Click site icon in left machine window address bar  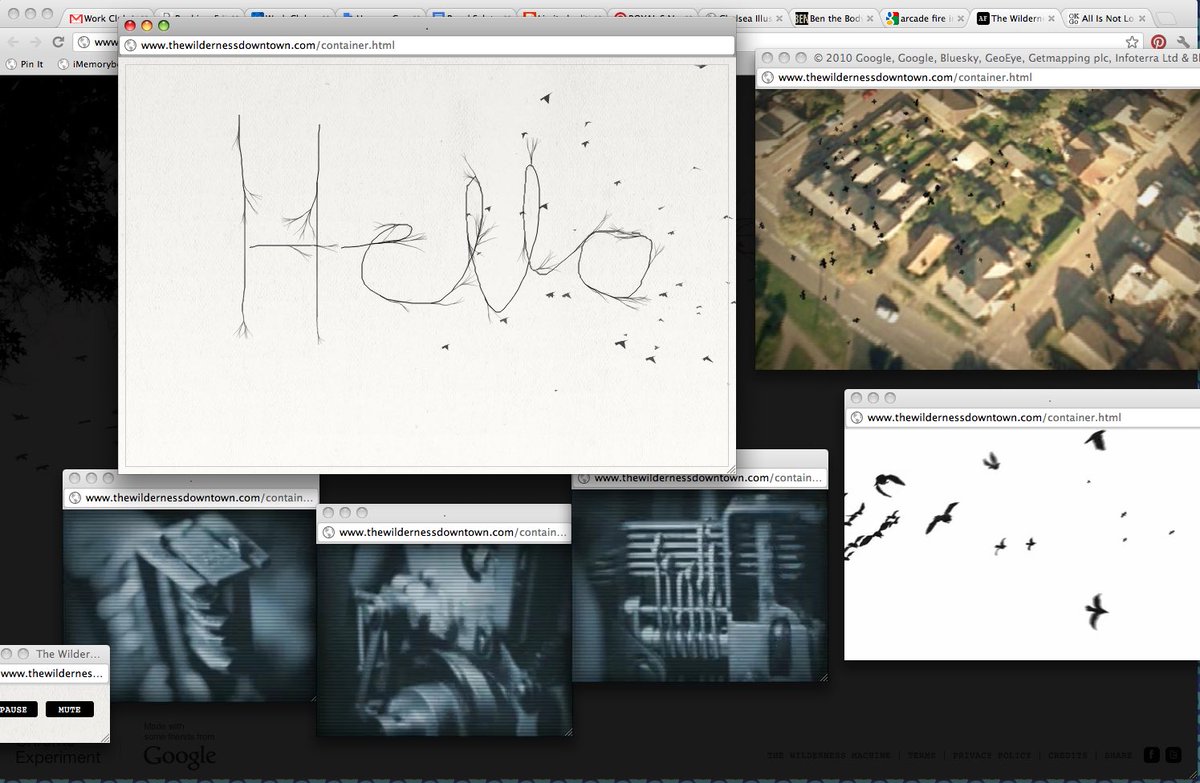click(74, 497)
